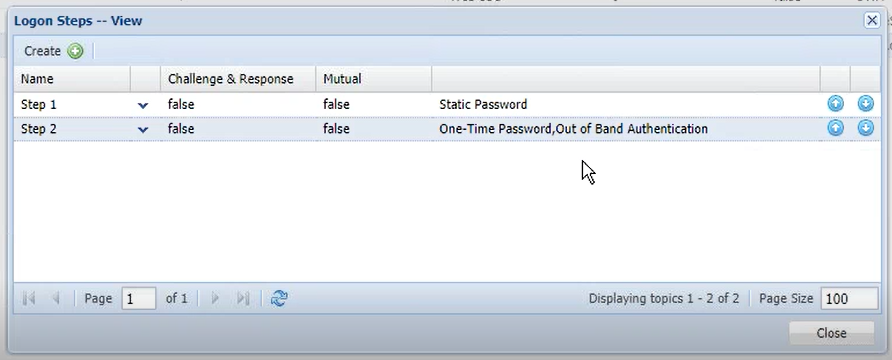This screenshot has height=360, width=892.
Task: Click the Page Size input field
Action: (x=849, y=298)
